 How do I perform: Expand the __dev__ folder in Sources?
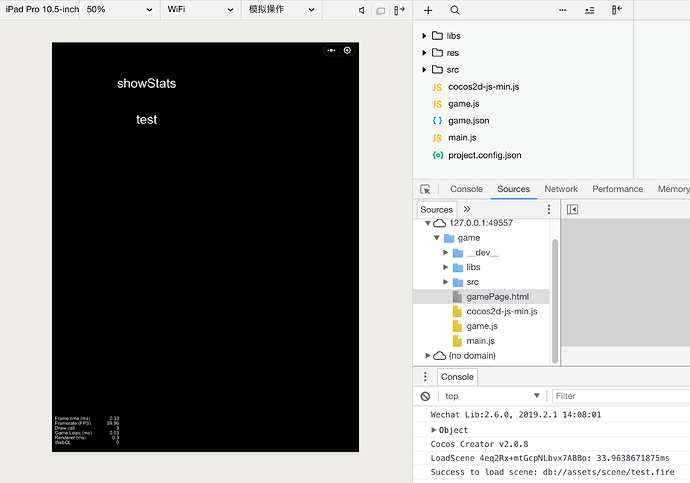tap(445, 252)
